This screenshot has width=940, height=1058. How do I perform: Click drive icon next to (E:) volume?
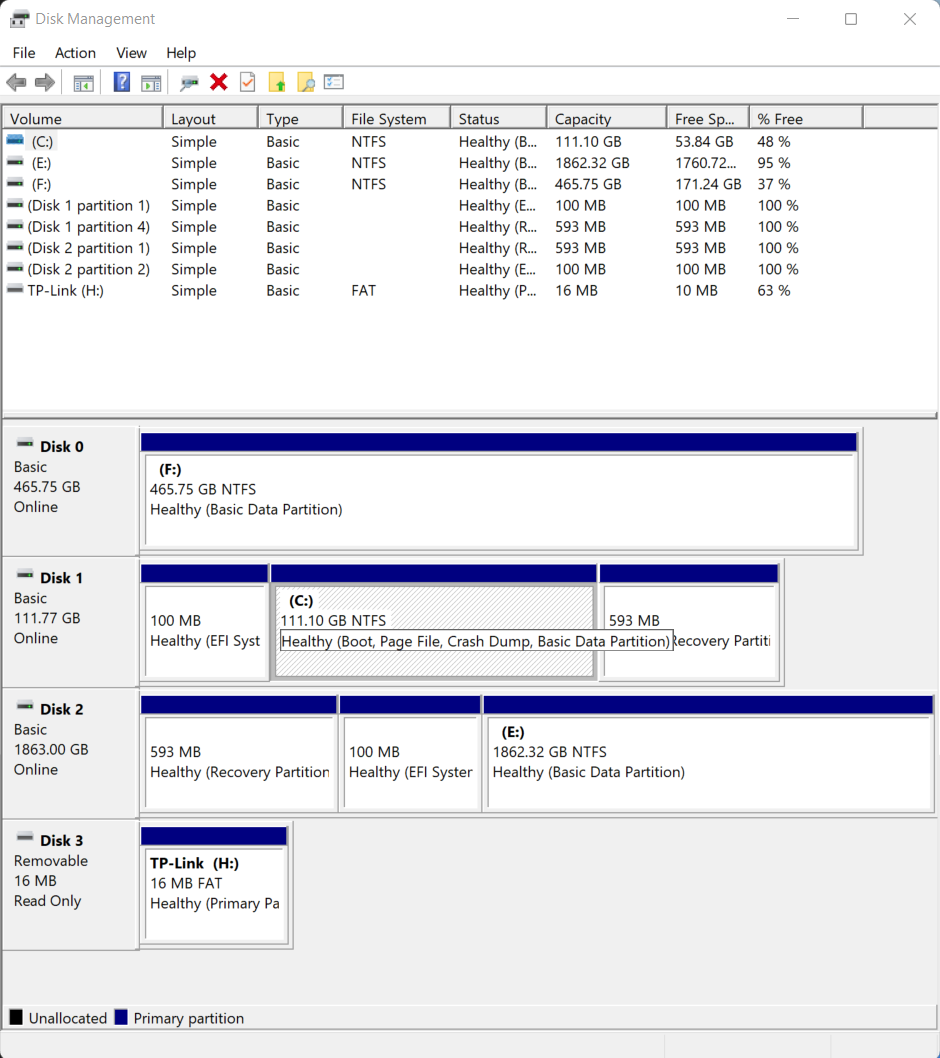pos(16,163)
